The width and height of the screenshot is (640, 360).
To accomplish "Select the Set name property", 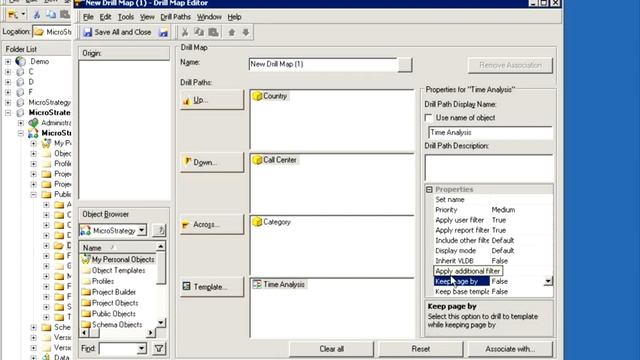I will (x=493, y=200).
